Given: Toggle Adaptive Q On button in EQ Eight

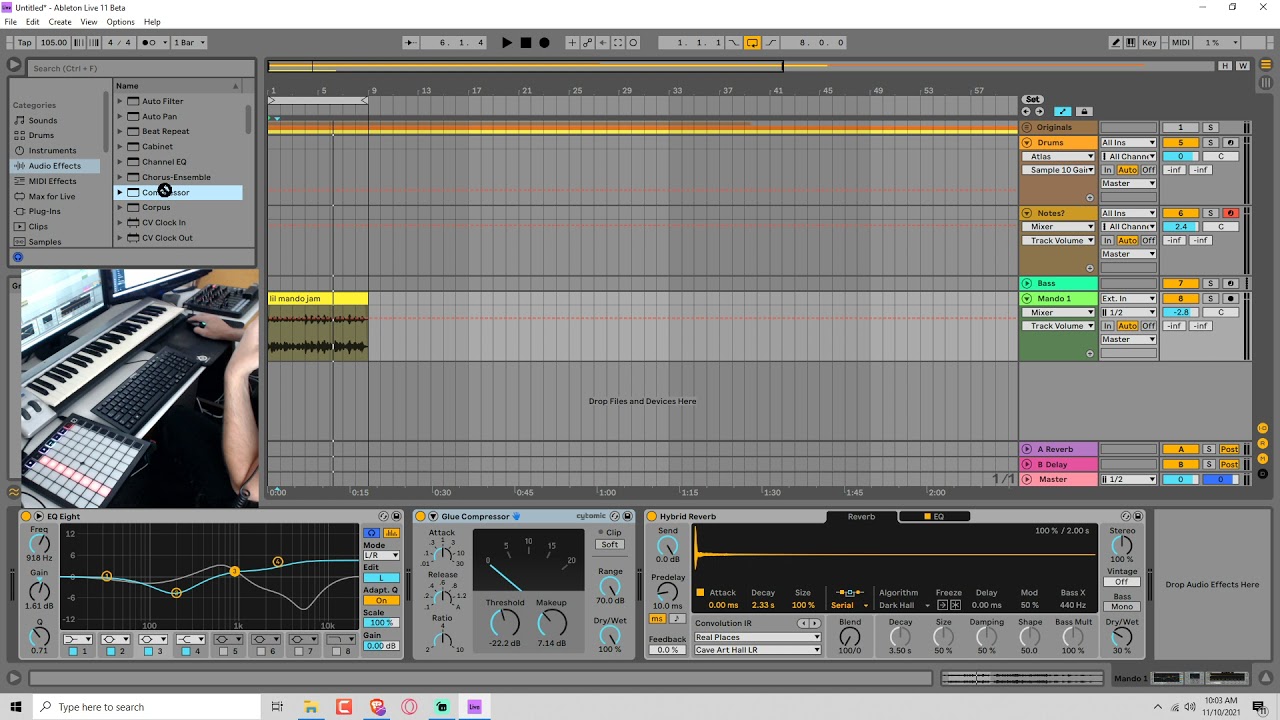Looking at the screenshot, I should coord(380,601).
